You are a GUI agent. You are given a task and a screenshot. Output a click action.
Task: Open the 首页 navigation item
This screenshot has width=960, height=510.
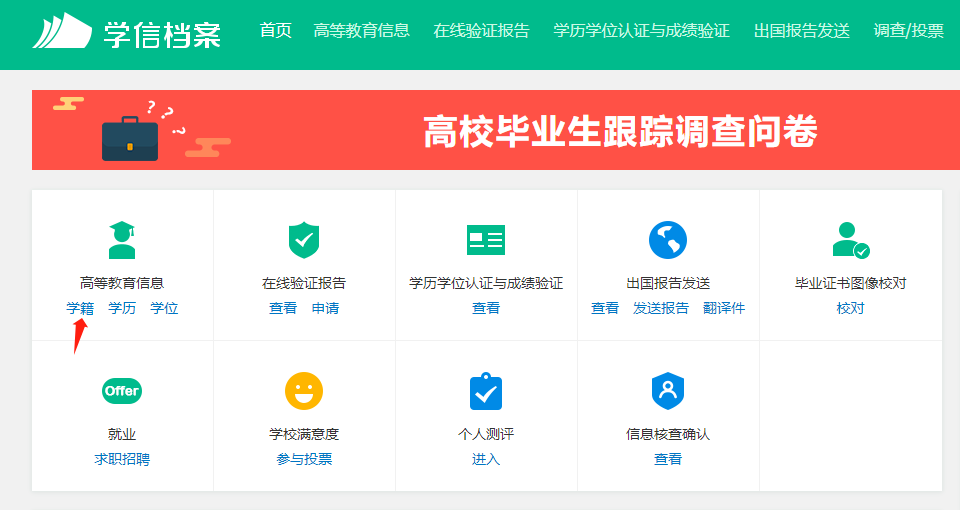pos(276,30)
